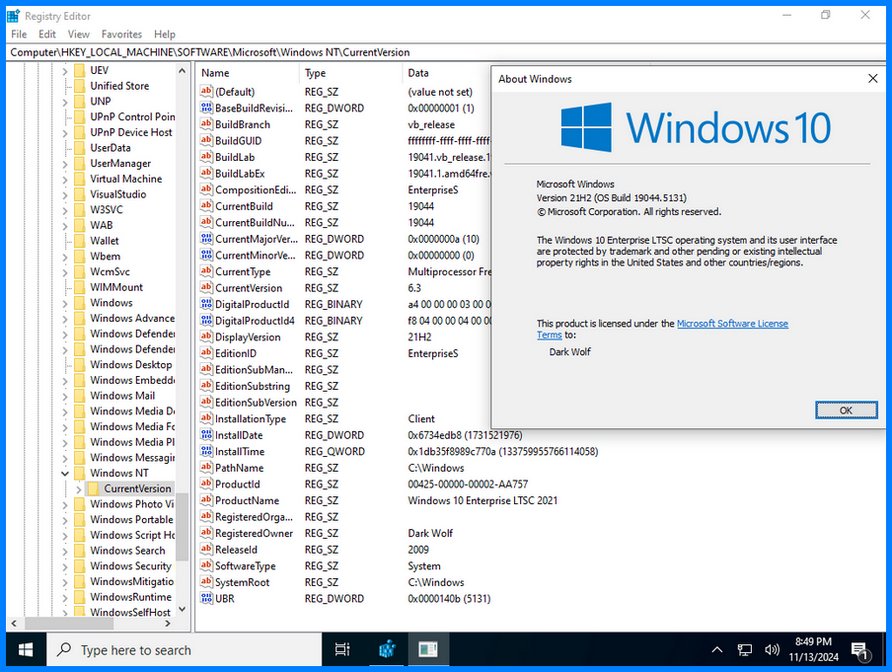
Task: Select the CompositionEditionID value name
Action: tap(255, 190)
